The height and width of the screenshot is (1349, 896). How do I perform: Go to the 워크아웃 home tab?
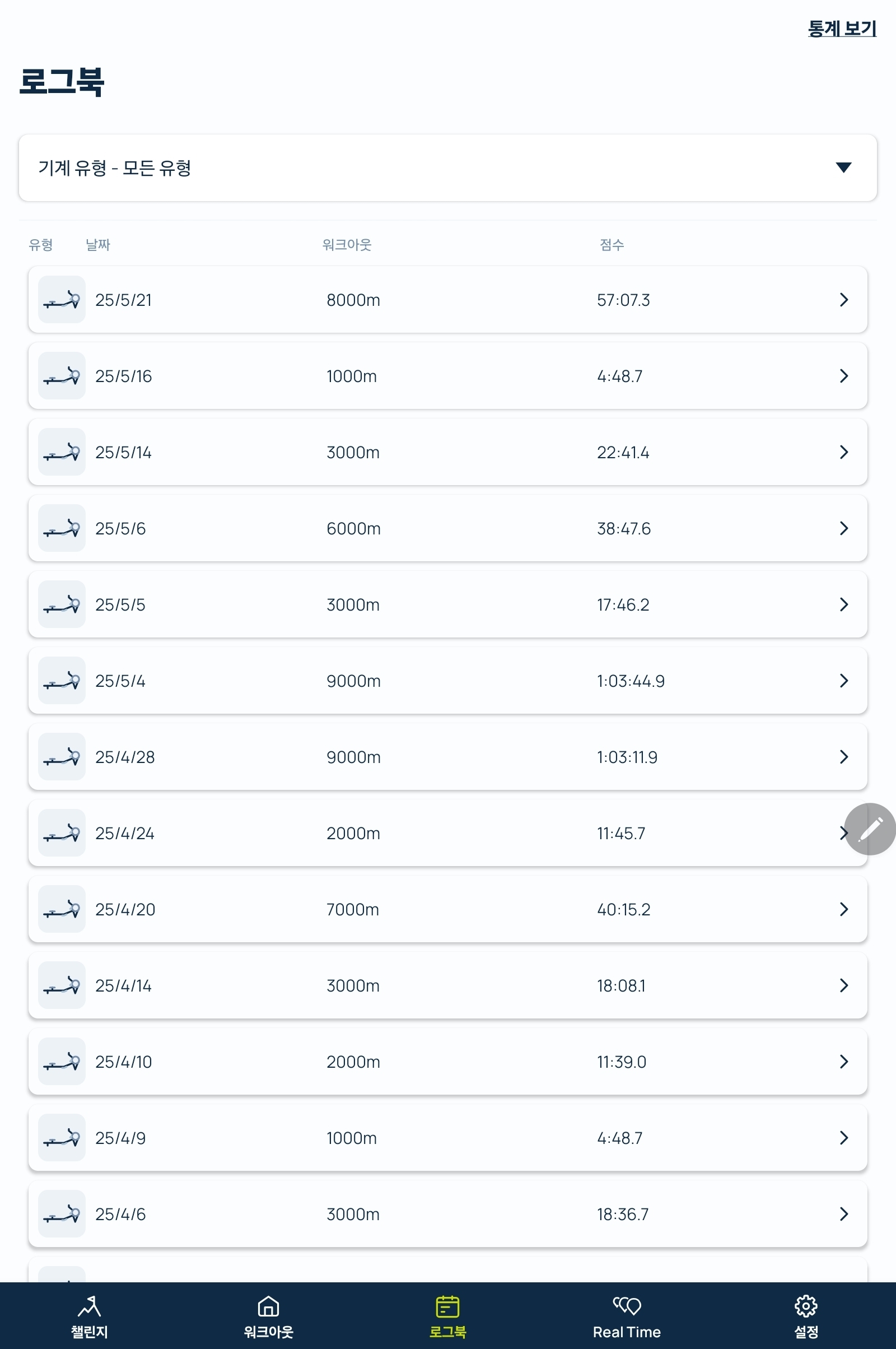tap(268, 1305)
